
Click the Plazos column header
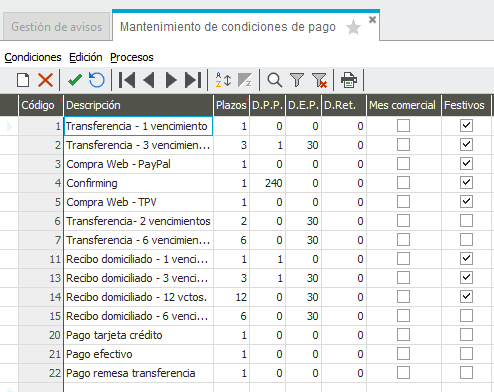pyautogui.click(x=231, y=105)
